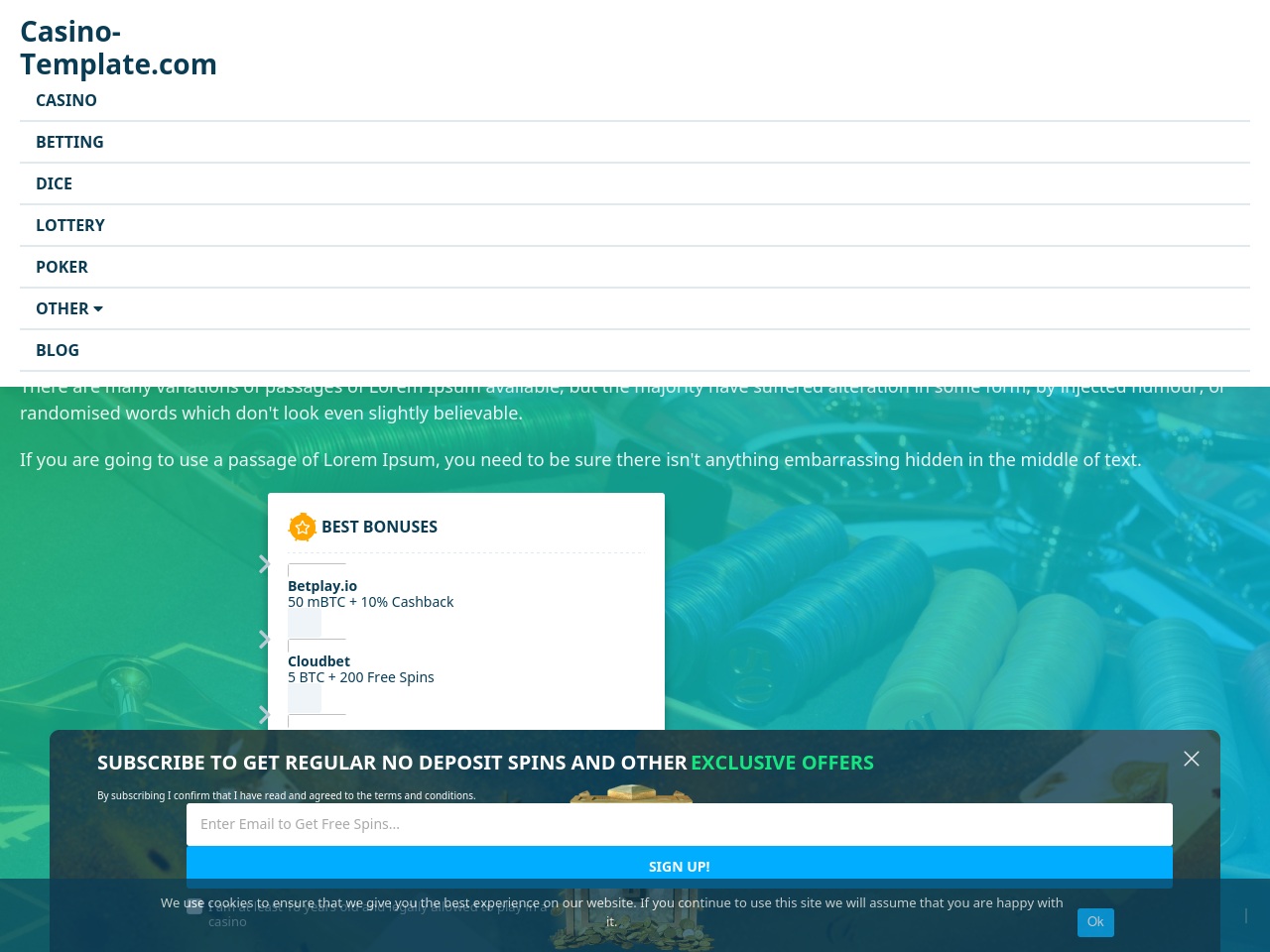Visit the BLOG page
Image resolution: width=1270 pixels, height=952 pixels.
click(x=58, y=350)
